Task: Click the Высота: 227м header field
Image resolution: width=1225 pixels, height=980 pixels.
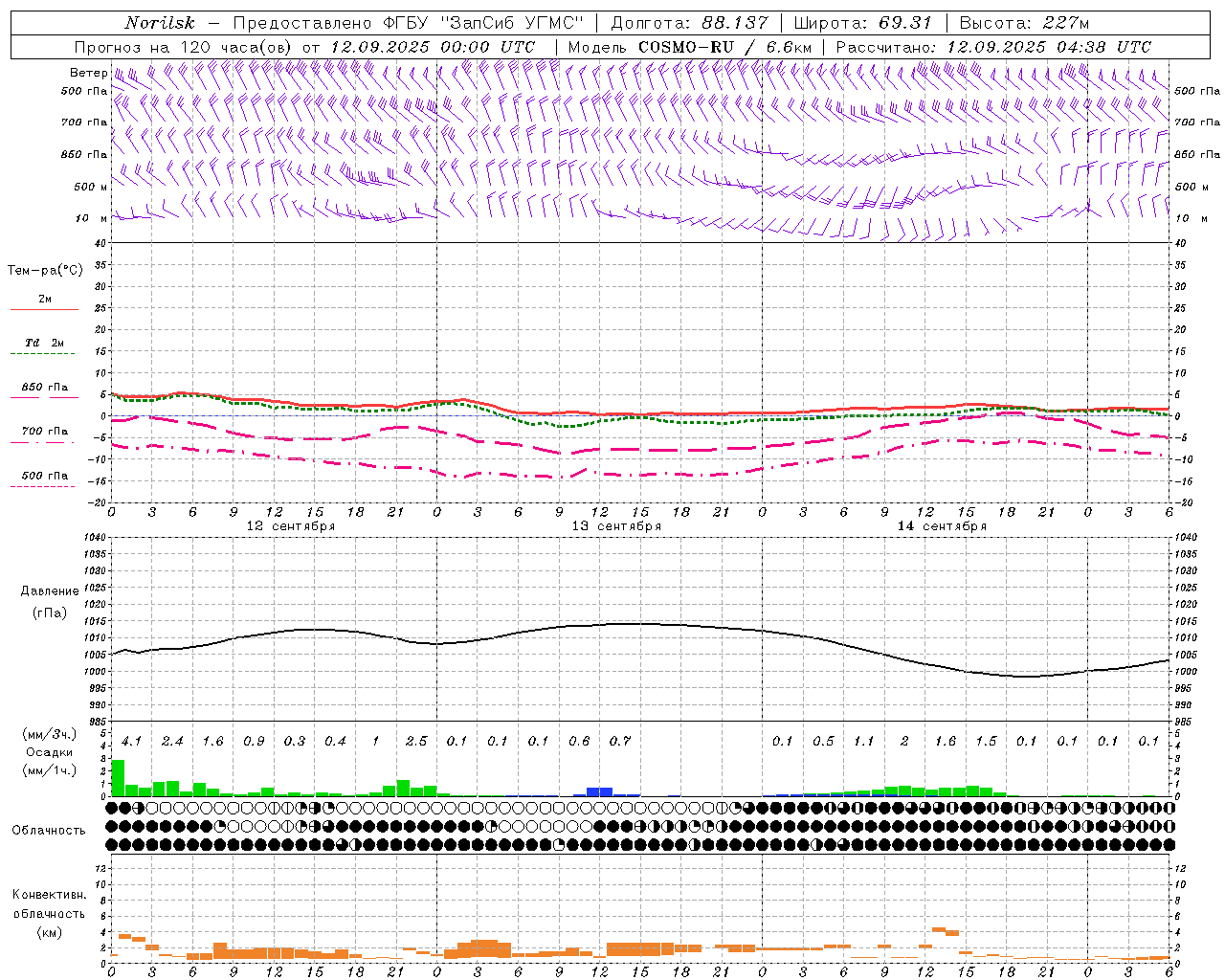Action: pos(1024,23)
